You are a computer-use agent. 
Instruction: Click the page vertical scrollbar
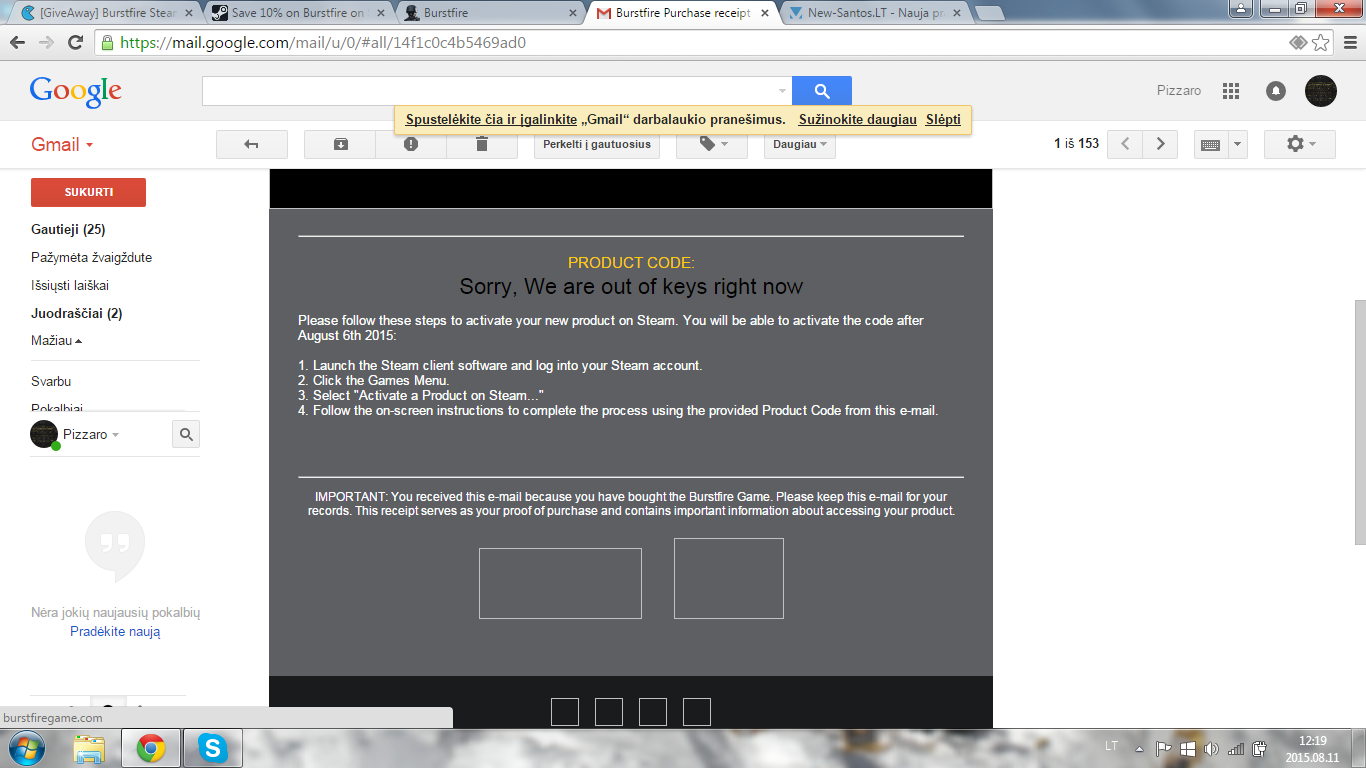1359,420
